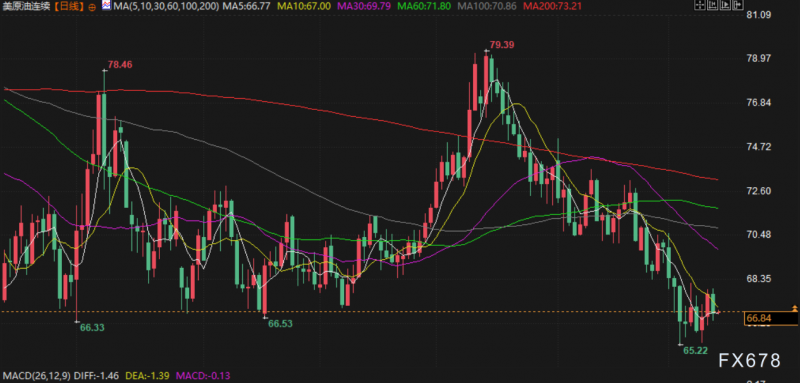Click the orange up-arrow price alert icon
This screenshot has height=383, width=800.
(x=794, y=308)
